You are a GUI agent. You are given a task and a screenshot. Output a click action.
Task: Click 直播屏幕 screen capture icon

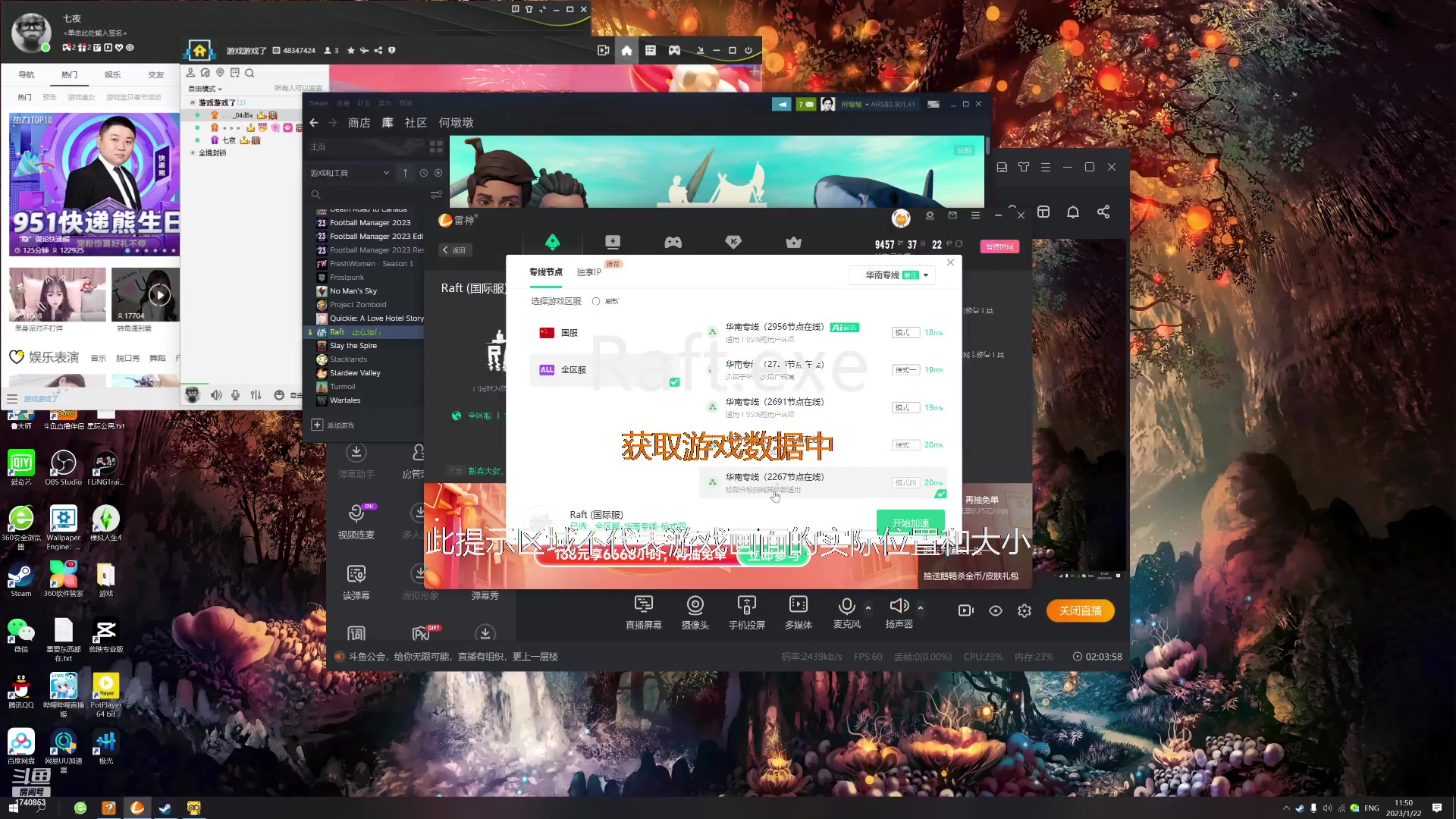[643, 604]
